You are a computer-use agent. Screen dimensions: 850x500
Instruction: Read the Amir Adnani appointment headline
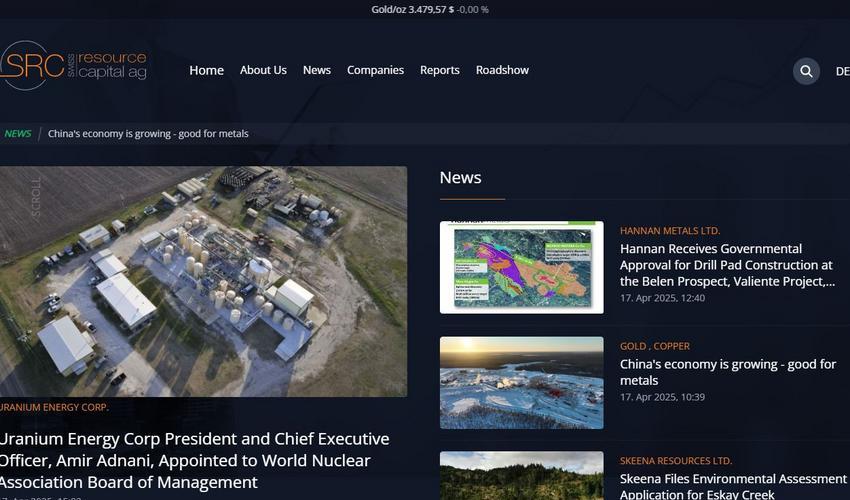pos(195,460)
